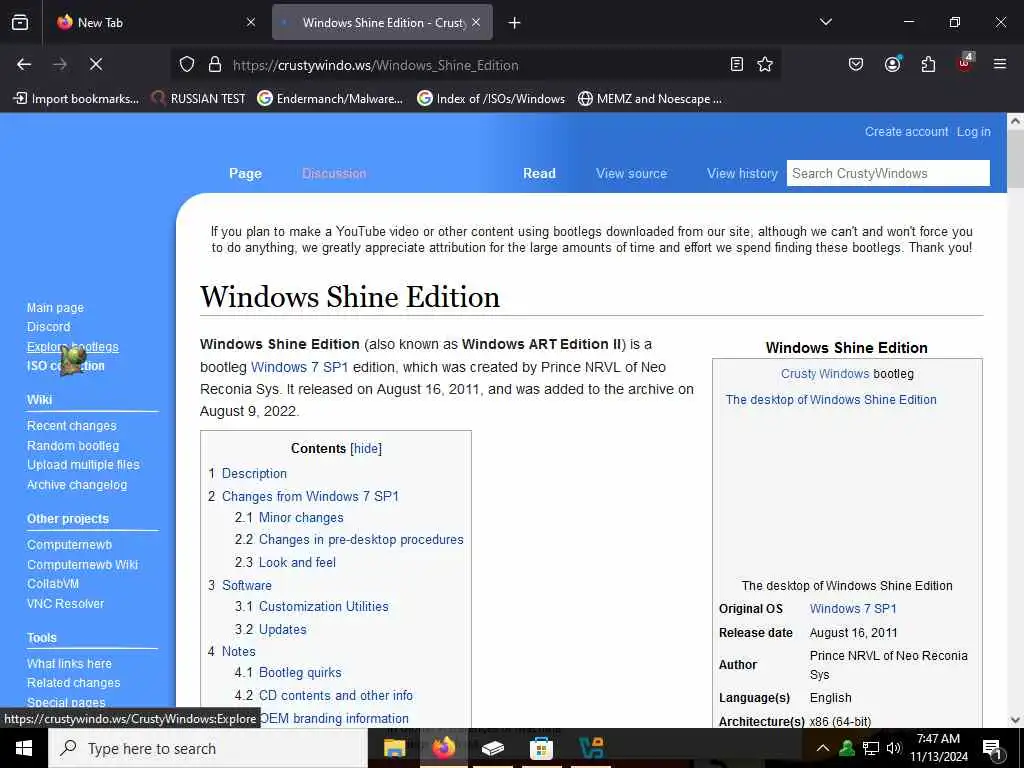Open the volume speaker tray icon

click(893, 748)
